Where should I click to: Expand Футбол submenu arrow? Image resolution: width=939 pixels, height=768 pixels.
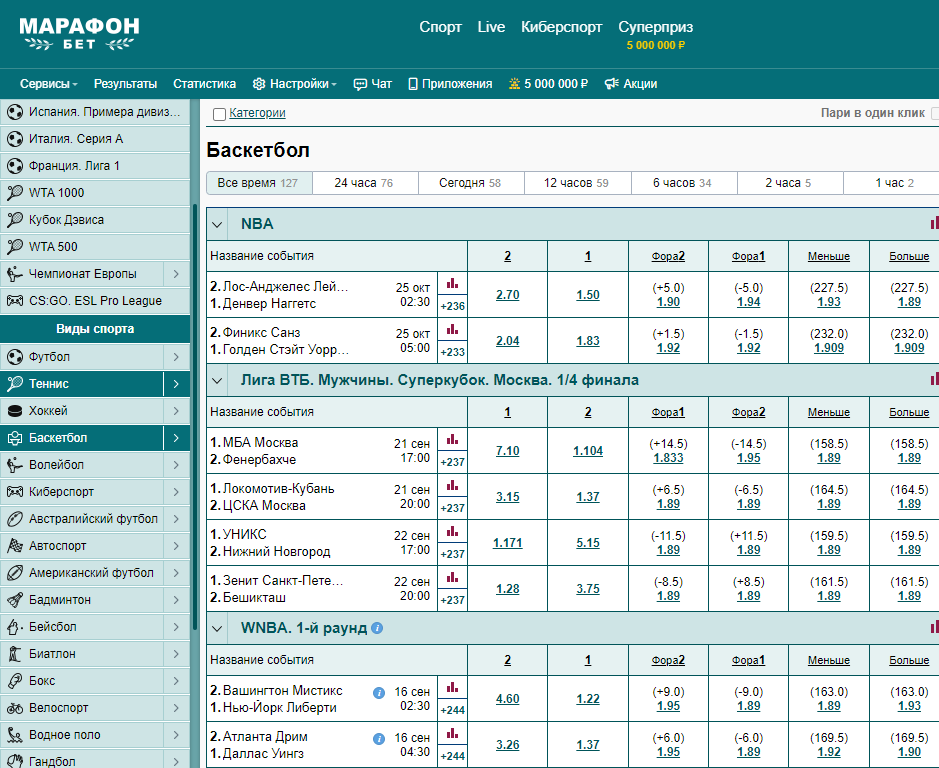click(x=177, y=357)
